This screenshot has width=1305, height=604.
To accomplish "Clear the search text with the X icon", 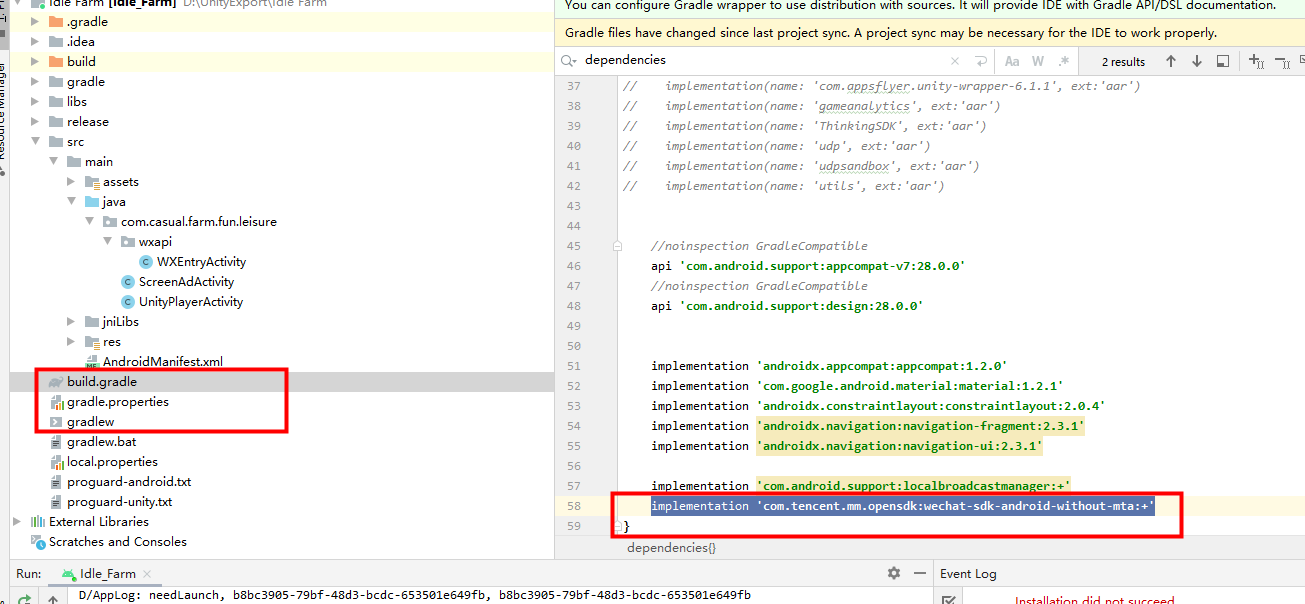I will (957, 61).
